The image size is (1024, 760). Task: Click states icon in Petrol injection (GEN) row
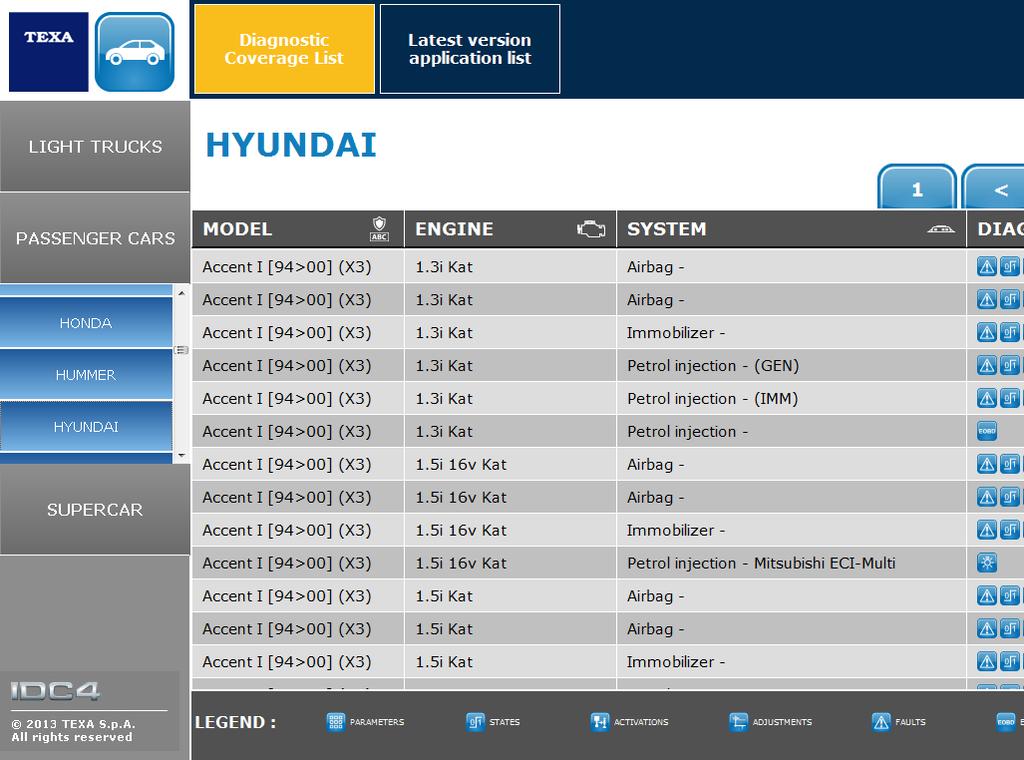(x=1009, y=365)
